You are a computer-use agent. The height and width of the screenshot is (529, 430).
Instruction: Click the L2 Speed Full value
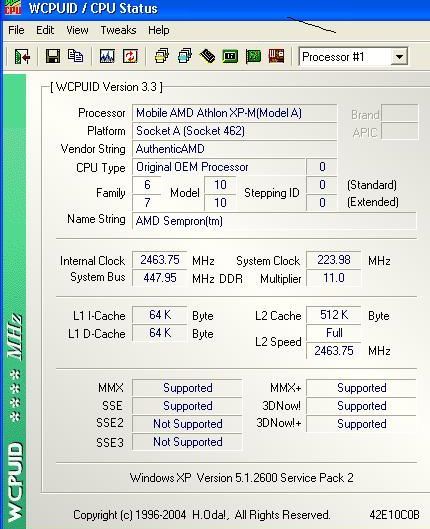[334, 333]
